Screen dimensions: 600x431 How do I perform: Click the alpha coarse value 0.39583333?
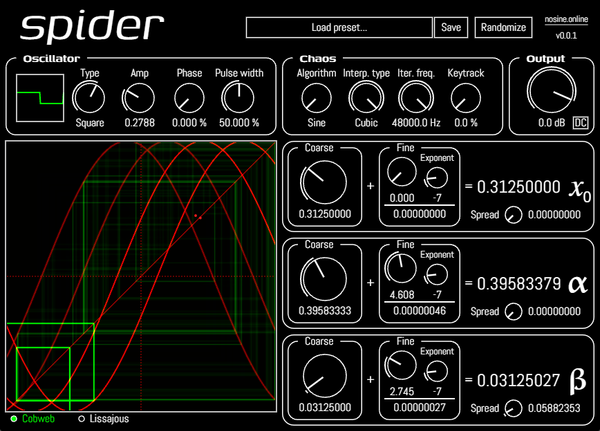coord(324,311)
